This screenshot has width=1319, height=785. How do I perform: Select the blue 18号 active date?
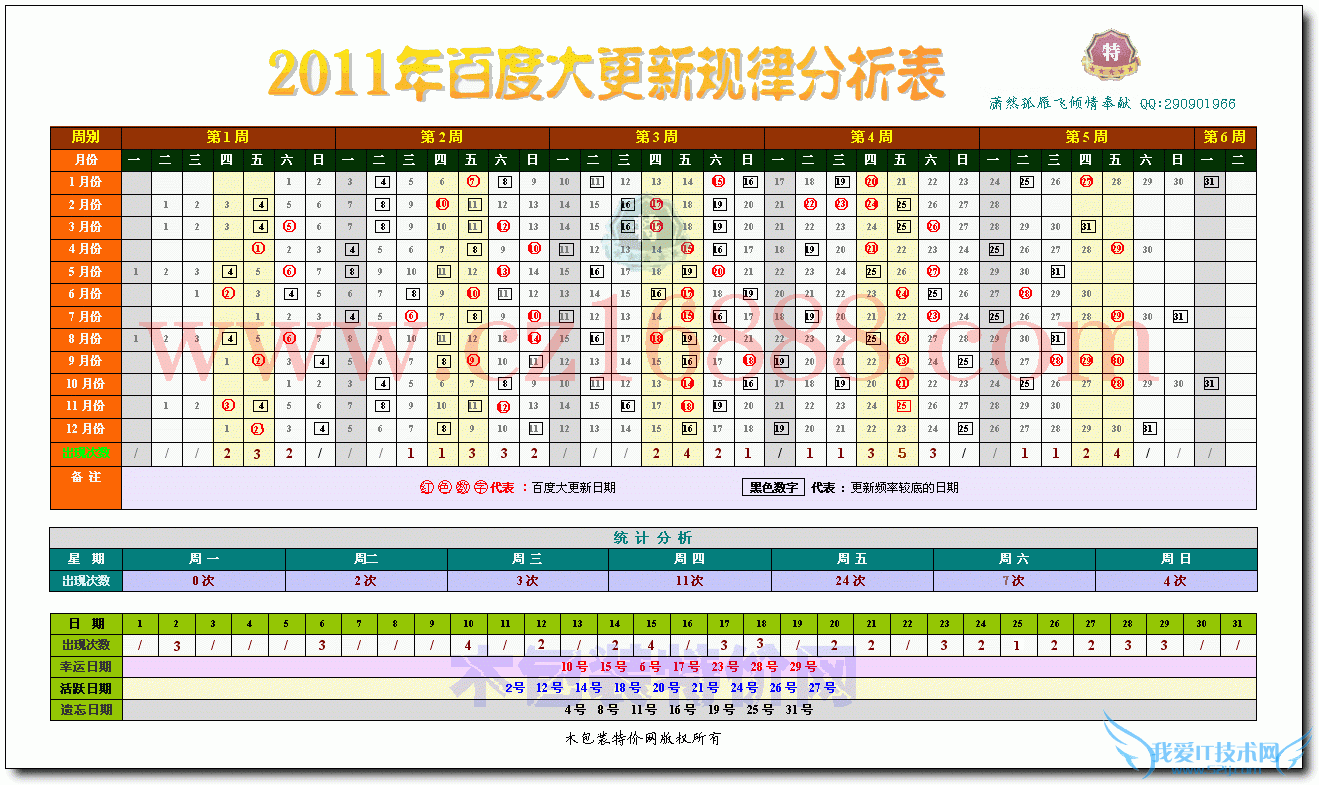tap(627, 688)
